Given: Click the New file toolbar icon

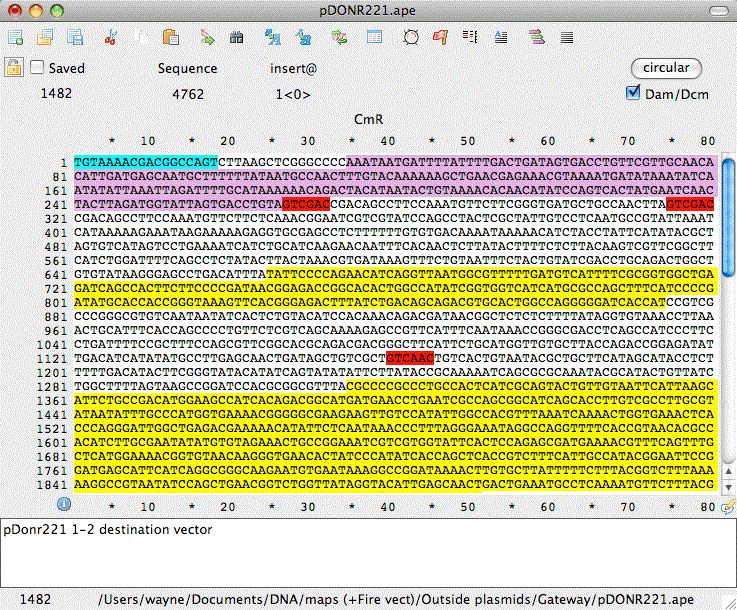Looking at the screenshot, I should tap(15, 39).
